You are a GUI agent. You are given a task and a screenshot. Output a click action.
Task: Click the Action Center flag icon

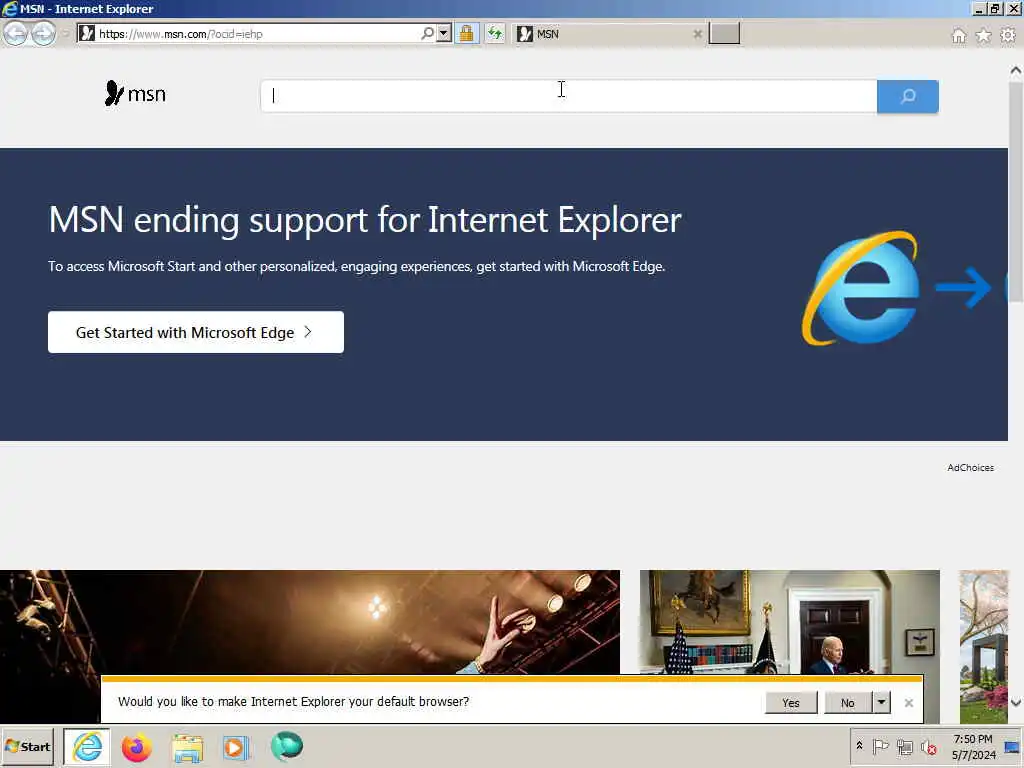[x=880, y=746]
